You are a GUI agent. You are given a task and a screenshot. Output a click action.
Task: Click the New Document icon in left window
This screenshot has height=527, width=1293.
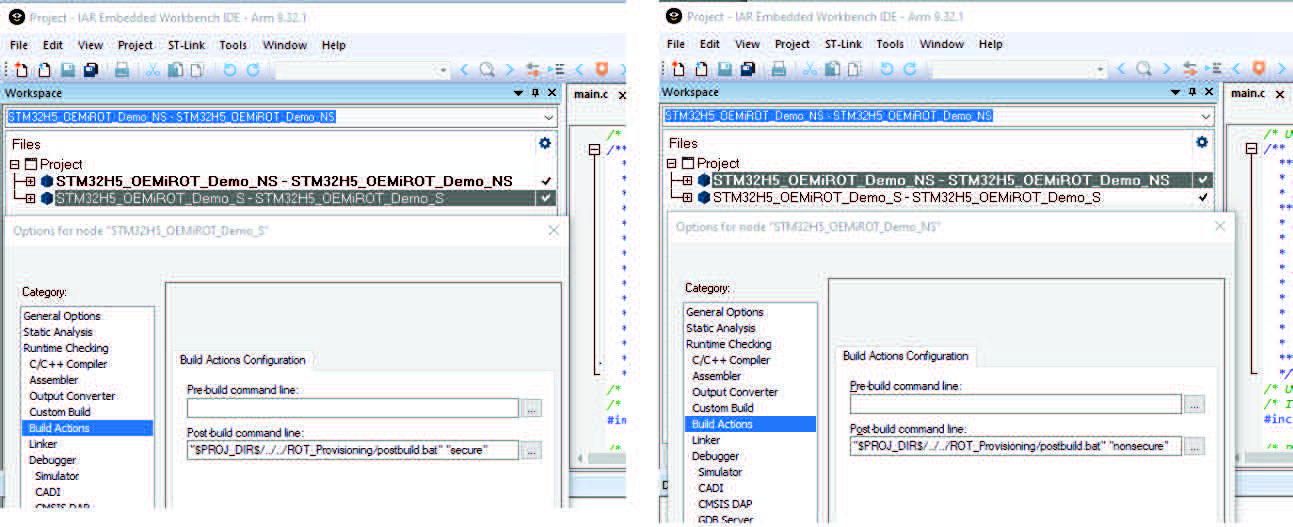23,70
